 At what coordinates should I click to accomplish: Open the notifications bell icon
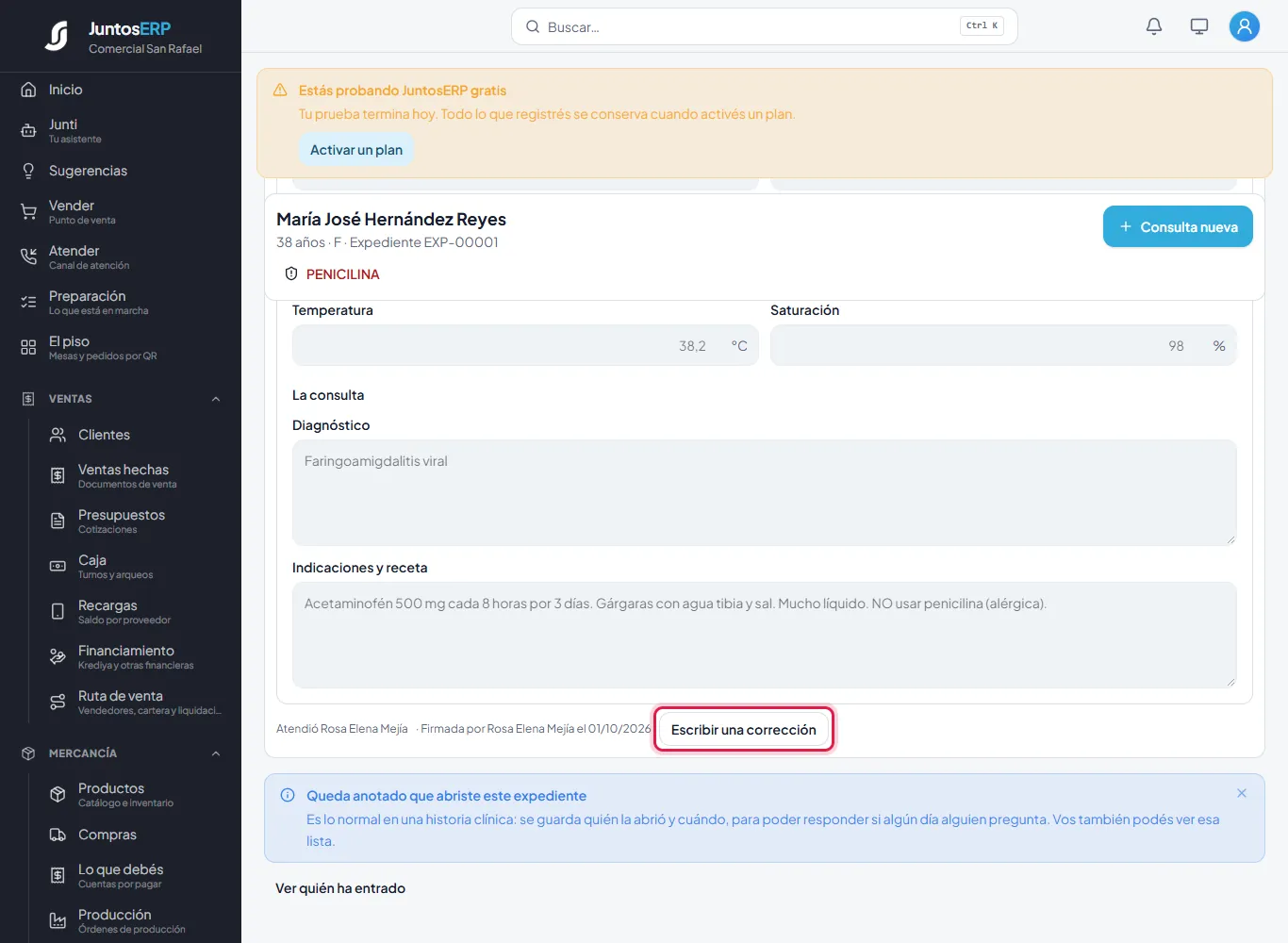(1154, 26)
